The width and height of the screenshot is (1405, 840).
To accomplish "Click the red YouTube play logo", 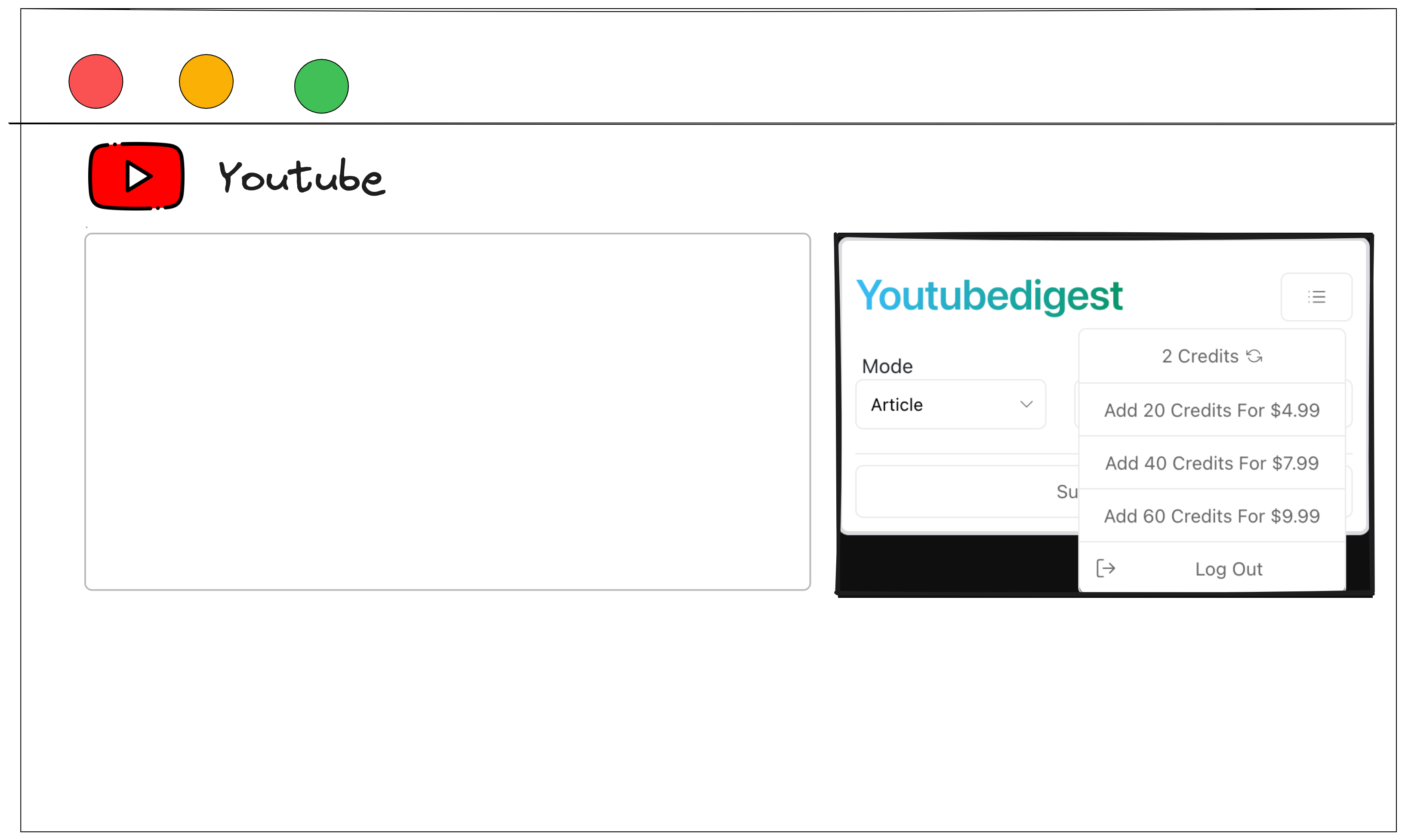I will pyautogui.click(x=136, y=176).
